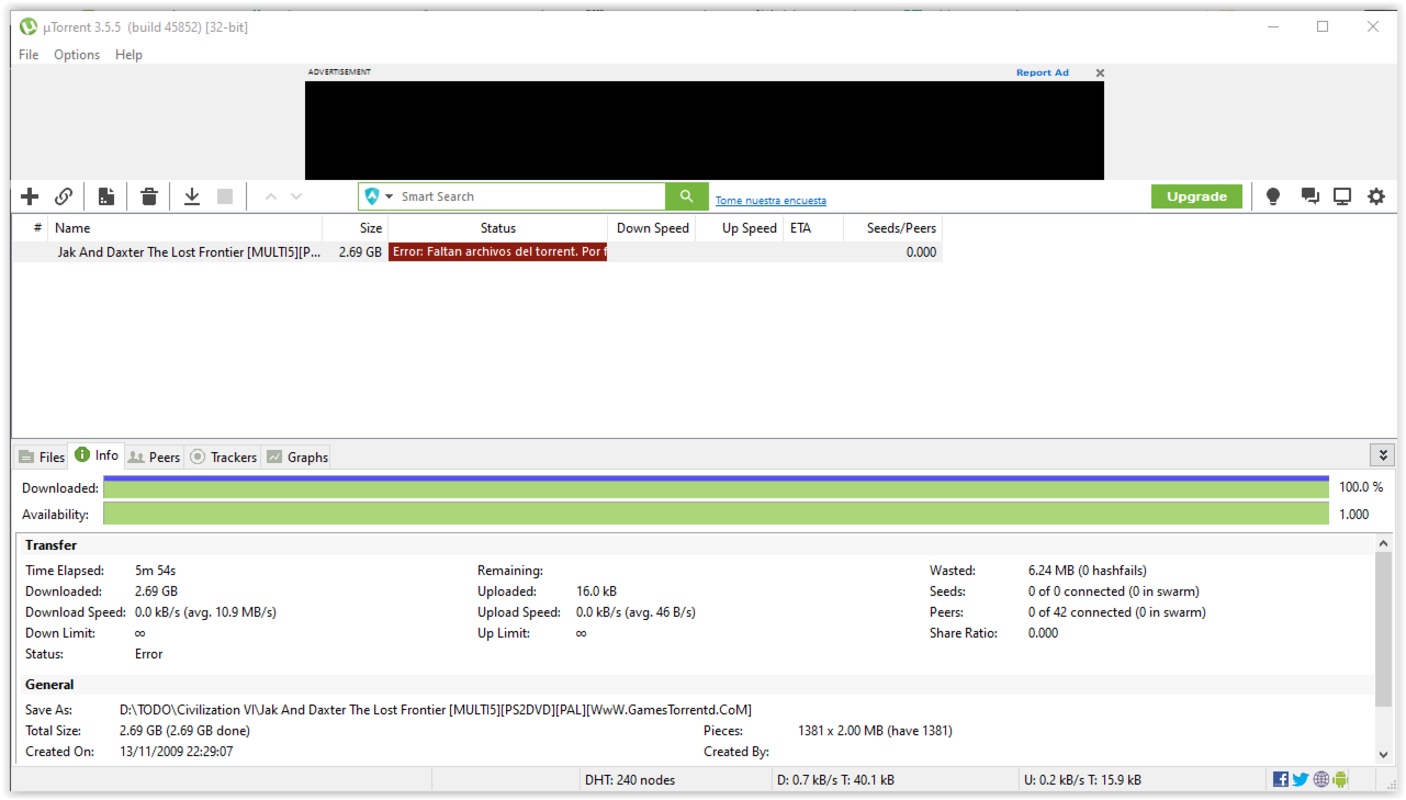Click the remote monitor icon in toolbar
This screenshot has height=800, width=1406.
coord(1342,197)
